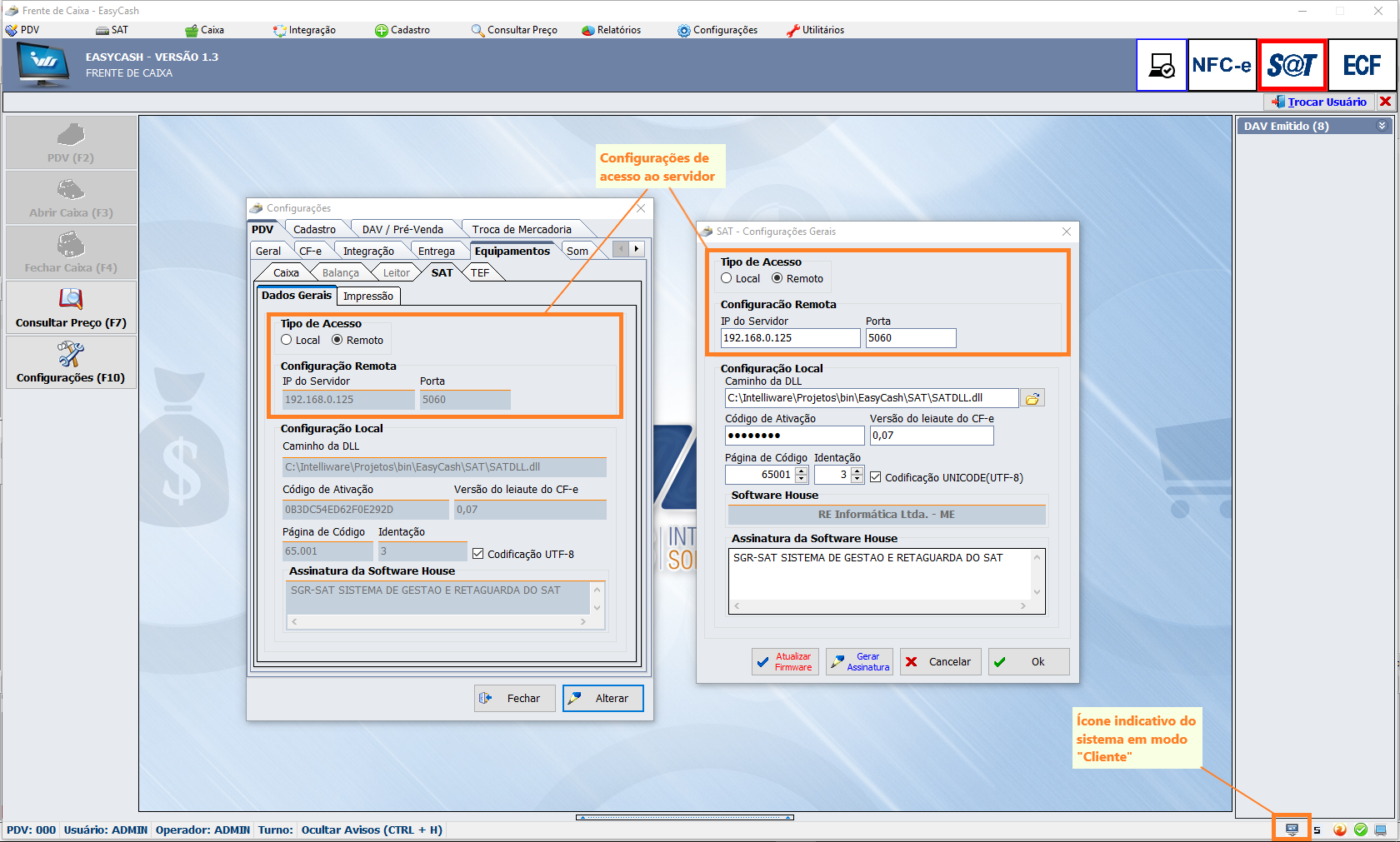Click the green check status icon
This screenshot has height=842, width=1400.
tap(1361, 830)
